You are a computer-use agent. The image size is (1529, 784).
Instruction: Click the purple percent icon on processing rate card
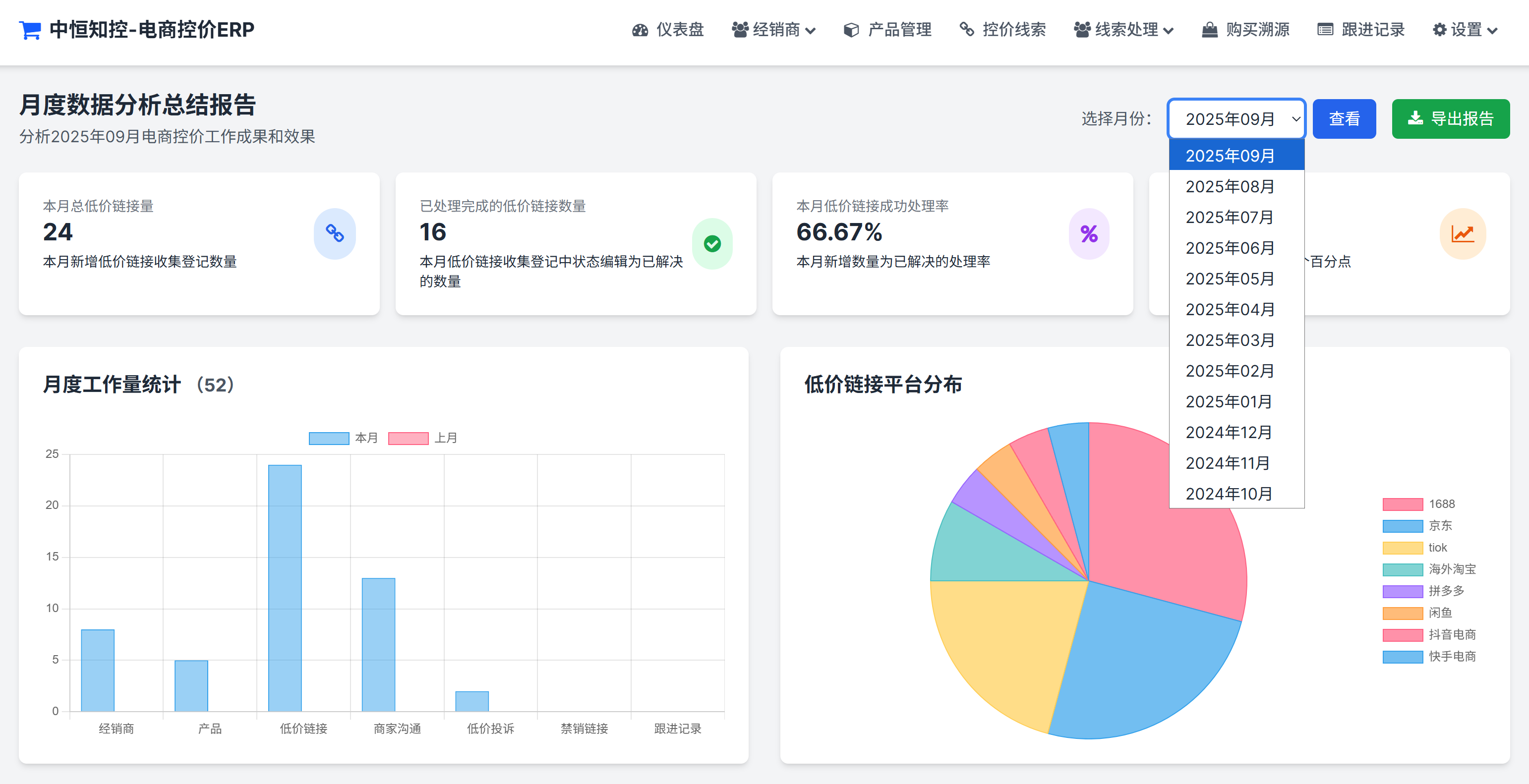click(x=1089, y=233)
